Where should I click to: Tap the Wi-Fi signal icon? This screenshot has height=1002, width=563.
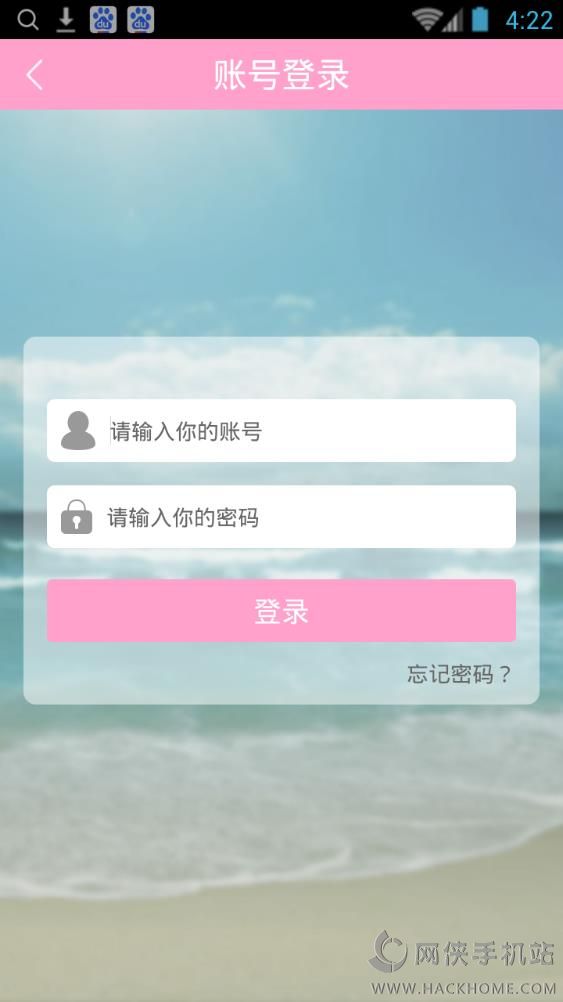click(x=426, y=20)
